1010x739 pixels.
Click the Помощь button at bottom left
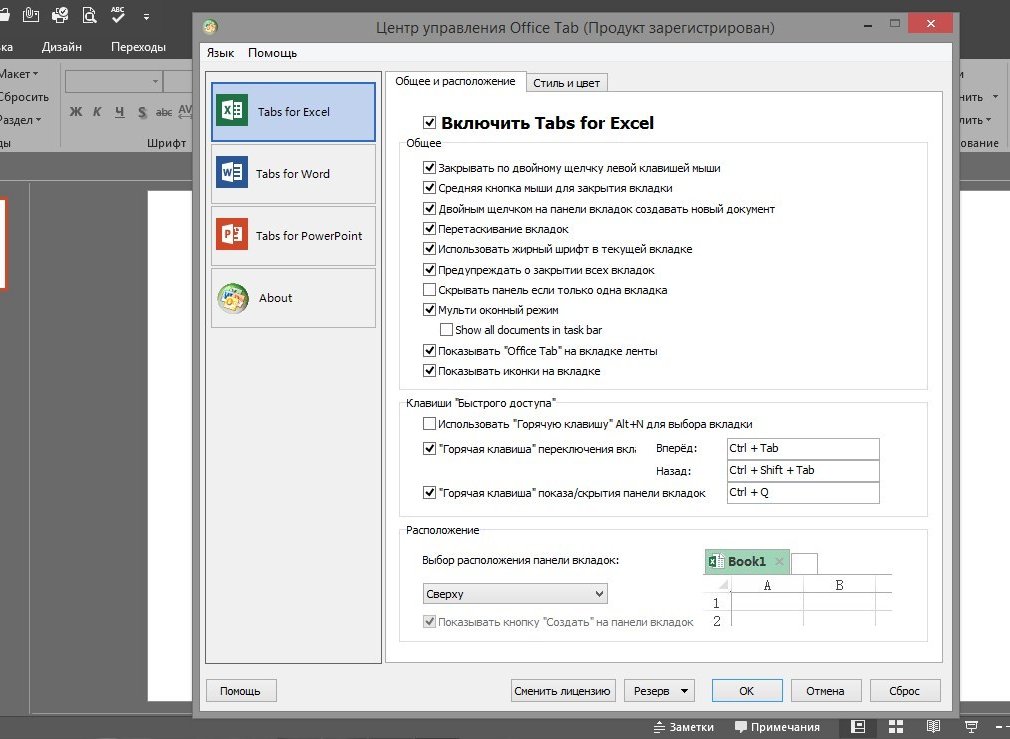point(241,691)
